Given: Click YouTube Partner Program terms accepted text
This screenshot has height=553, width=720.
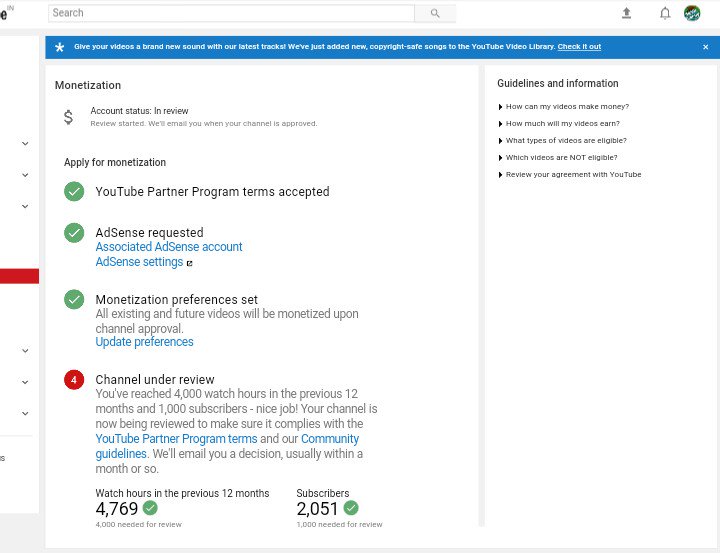Looking at the screenshot, I should coord(212,192).
